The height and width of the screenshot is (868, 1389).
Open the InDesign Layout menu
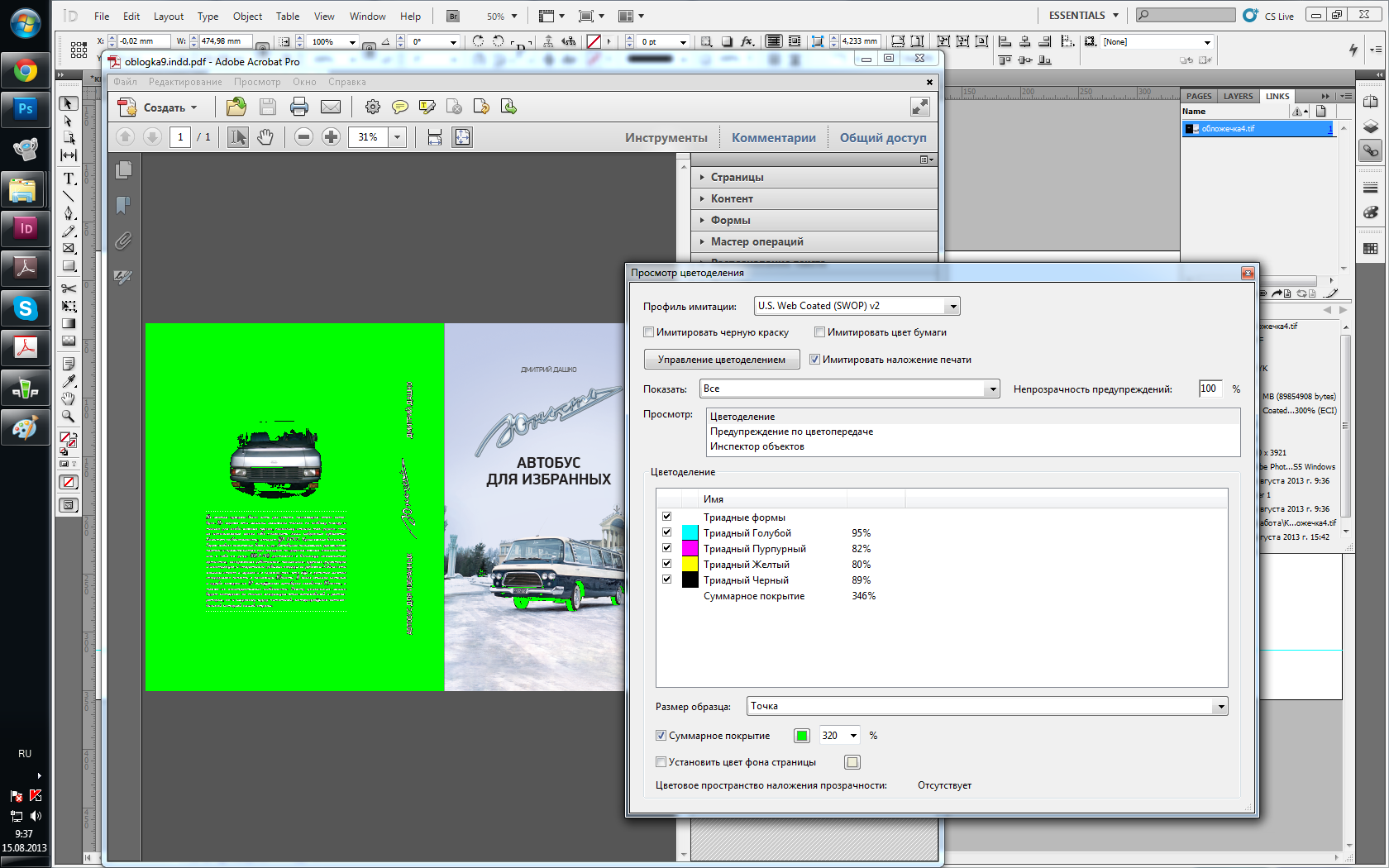[169, 17]
